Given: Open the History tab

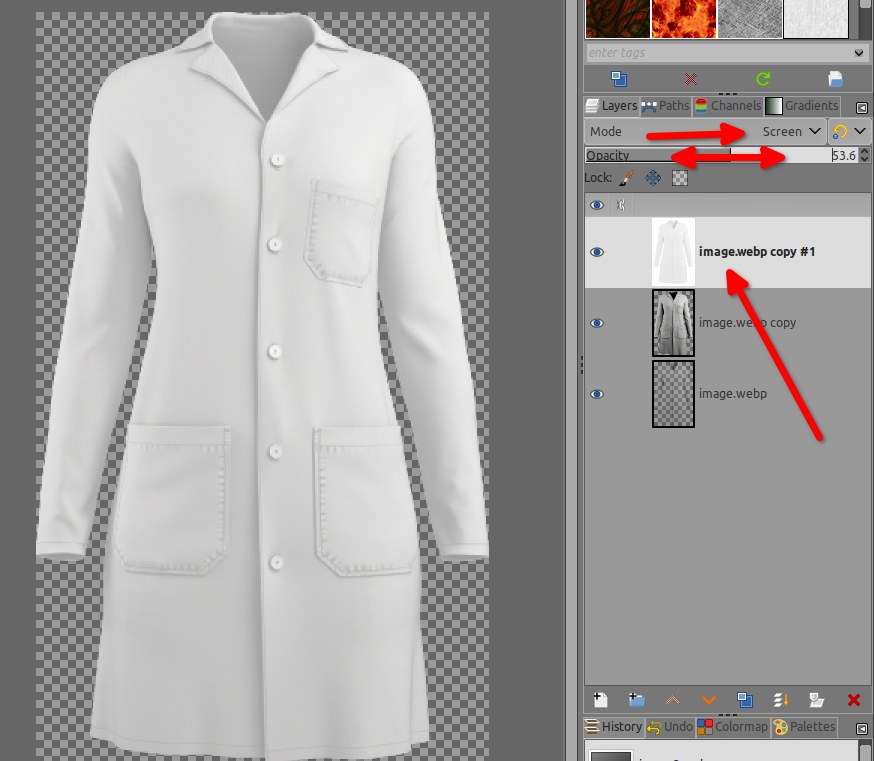Looking at the screenshot, I should point(614,726).
